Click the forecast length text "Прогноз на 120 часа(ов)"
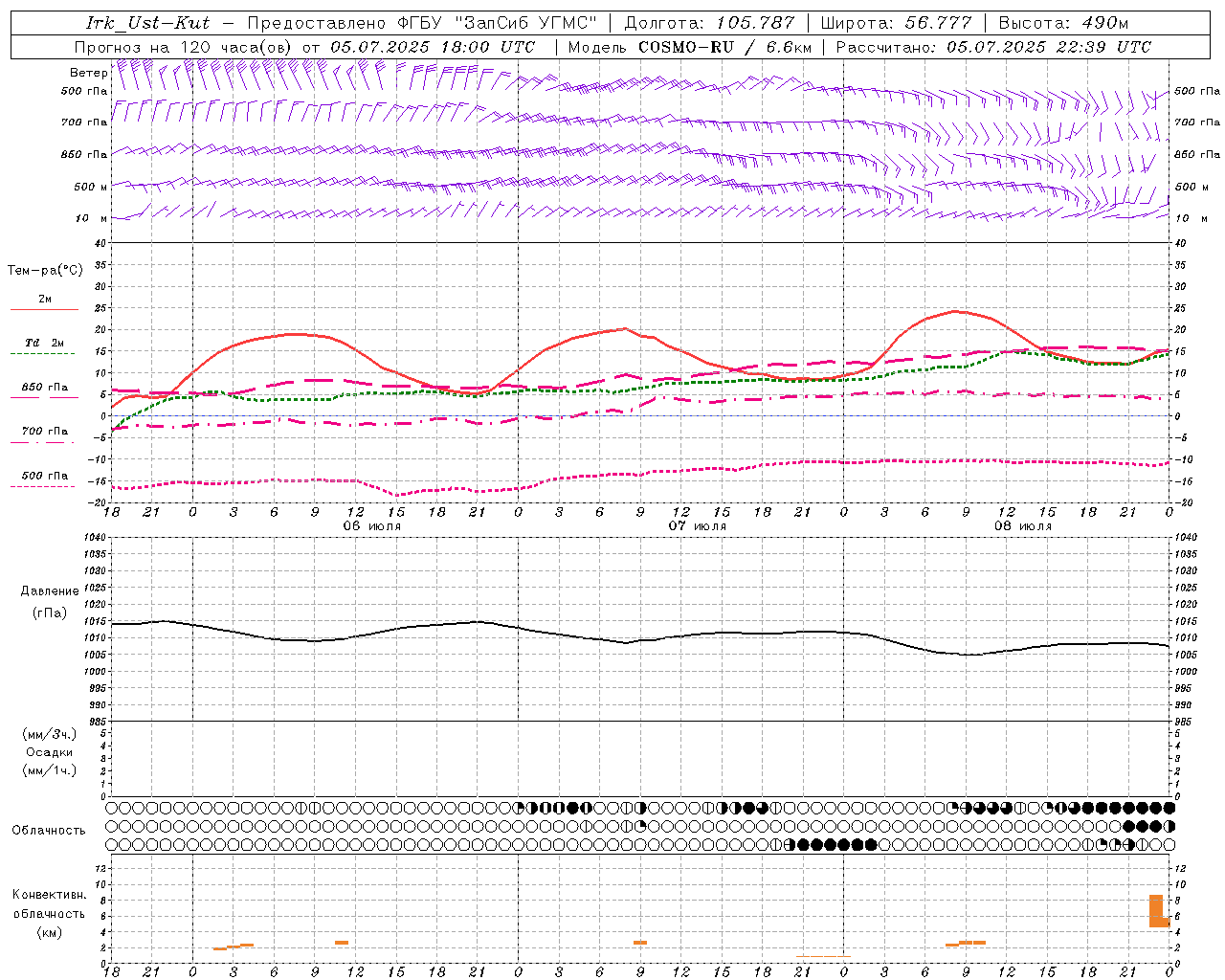This screenshot has height=980, width=1225. [x=185, y=47]
